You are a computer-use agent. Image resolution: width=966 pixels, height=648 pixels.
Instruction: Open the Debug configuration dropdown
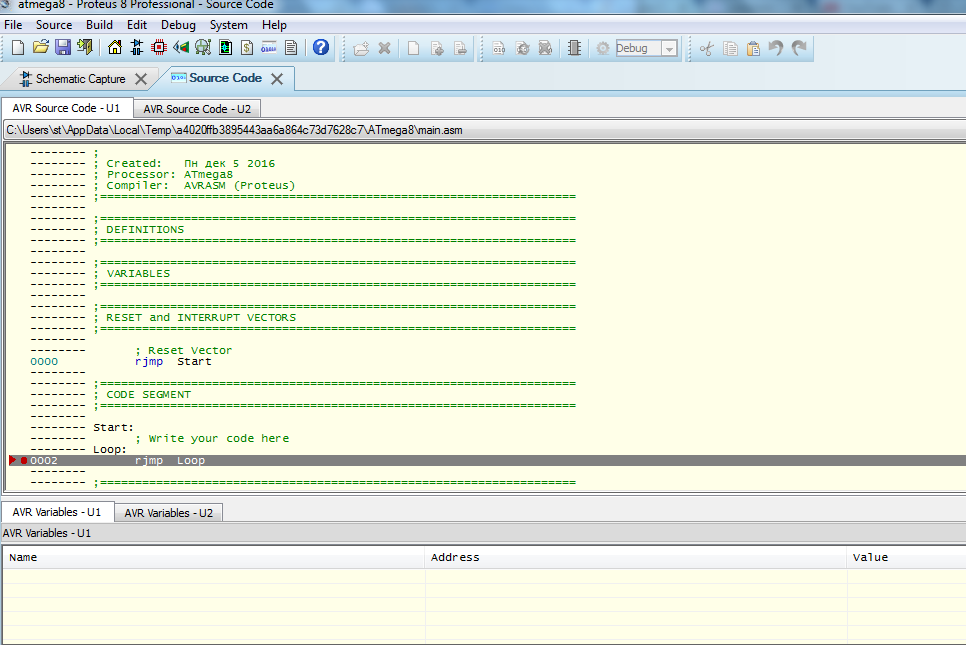click(x=669, y=48)
